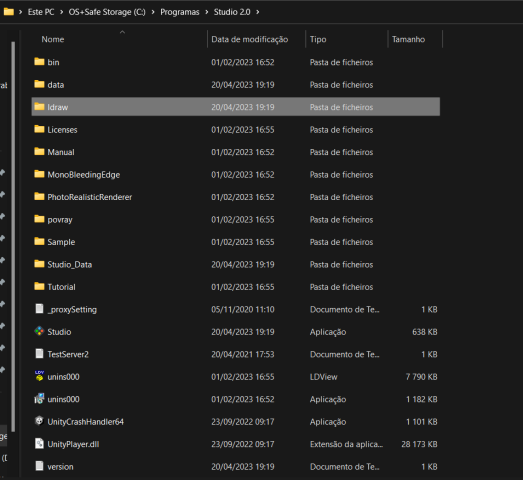Select the PhotoRealisticRenderer folder icon
Screen dimensions: 523x480
[x=39, y=196]
